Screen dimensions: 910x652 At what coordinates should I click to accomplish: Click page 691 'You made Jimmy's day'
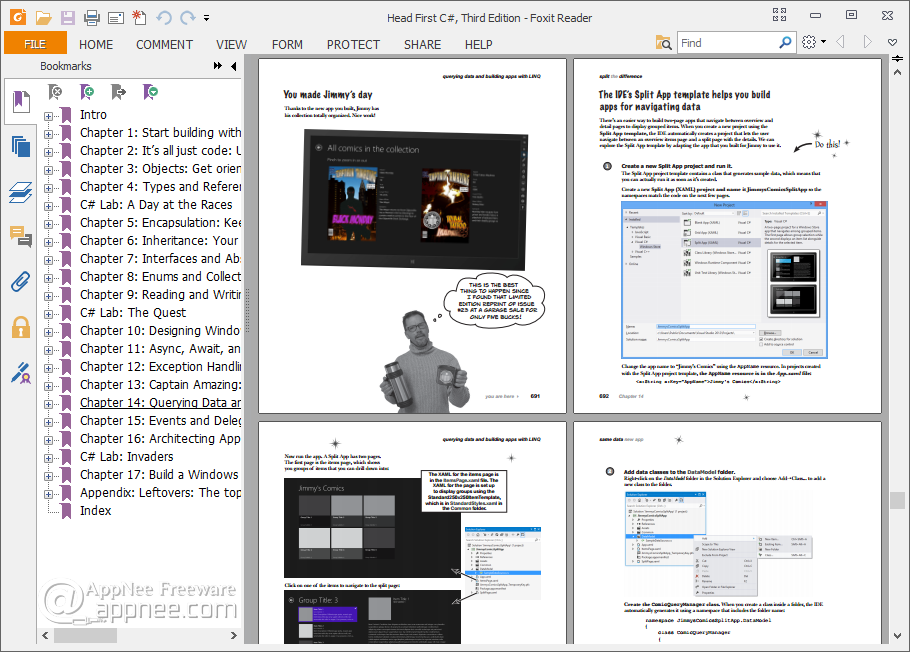[412, 236]
